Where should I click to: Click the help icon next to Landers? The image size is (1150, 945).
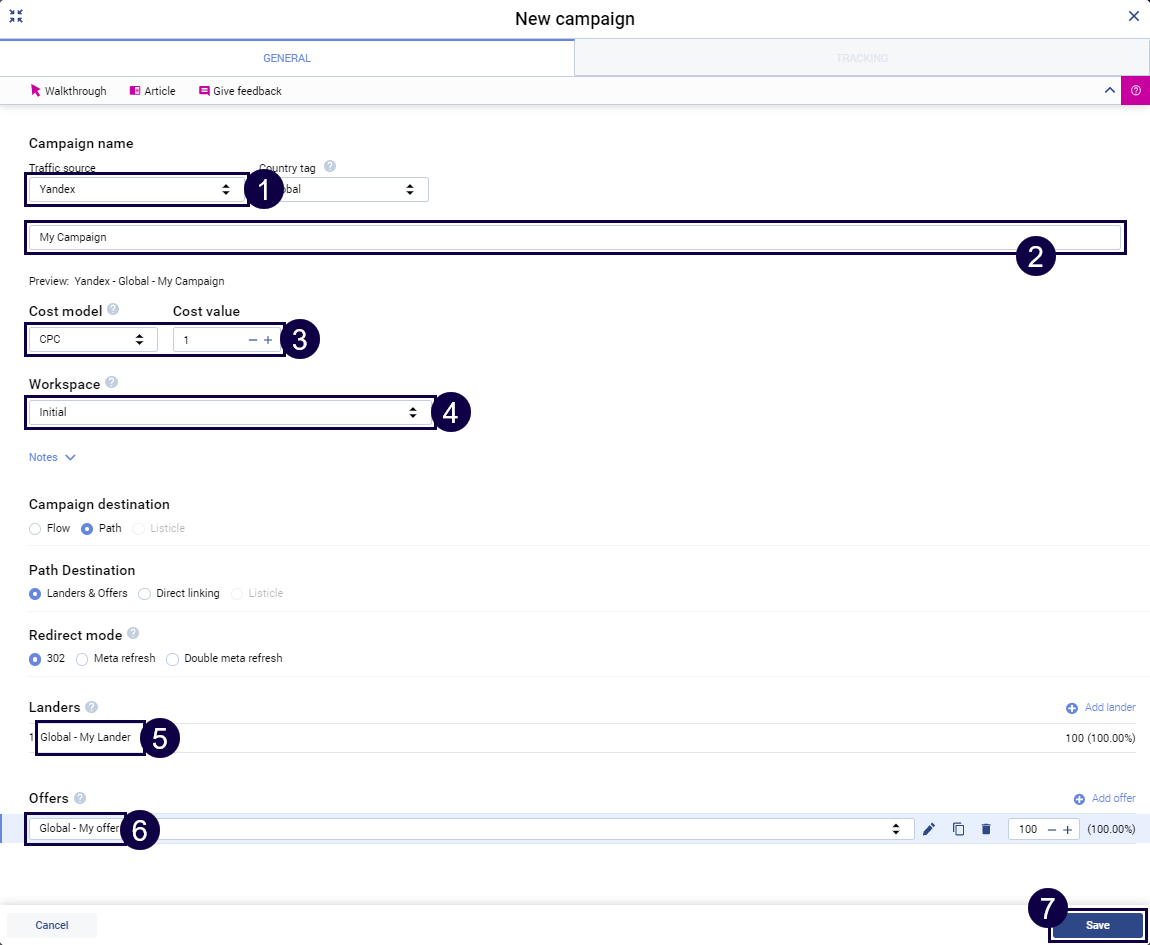click(92, 707)
